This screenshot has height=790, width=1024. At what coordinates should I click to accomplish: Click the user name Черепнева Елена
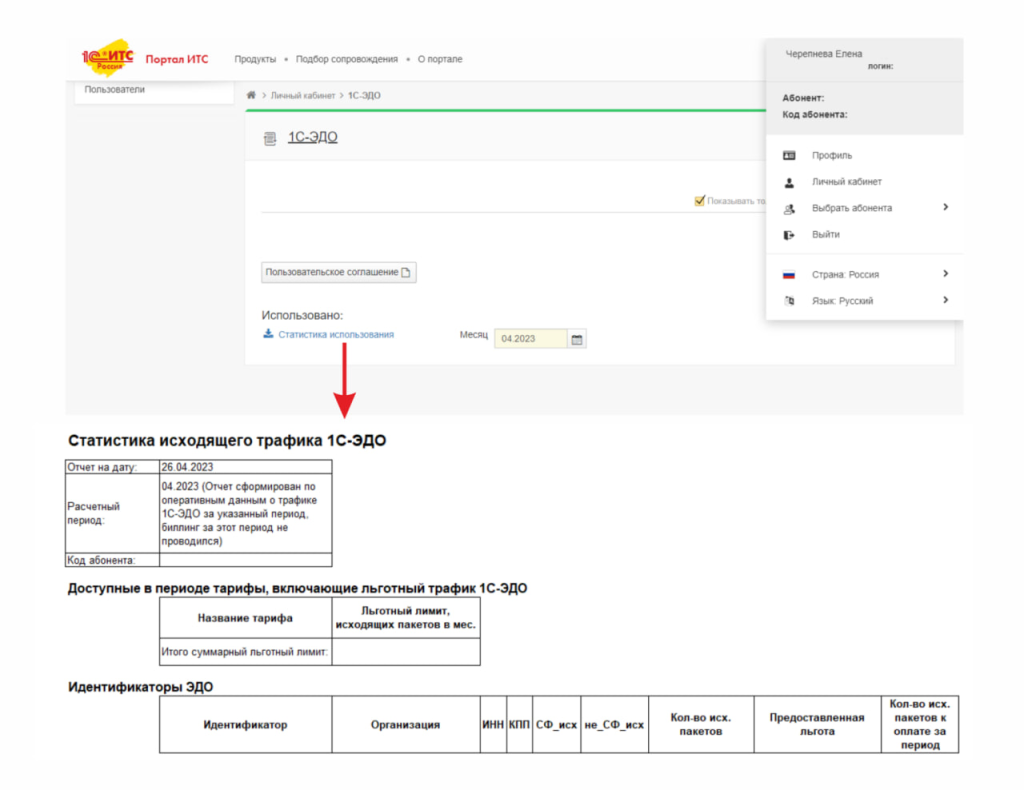824,54
